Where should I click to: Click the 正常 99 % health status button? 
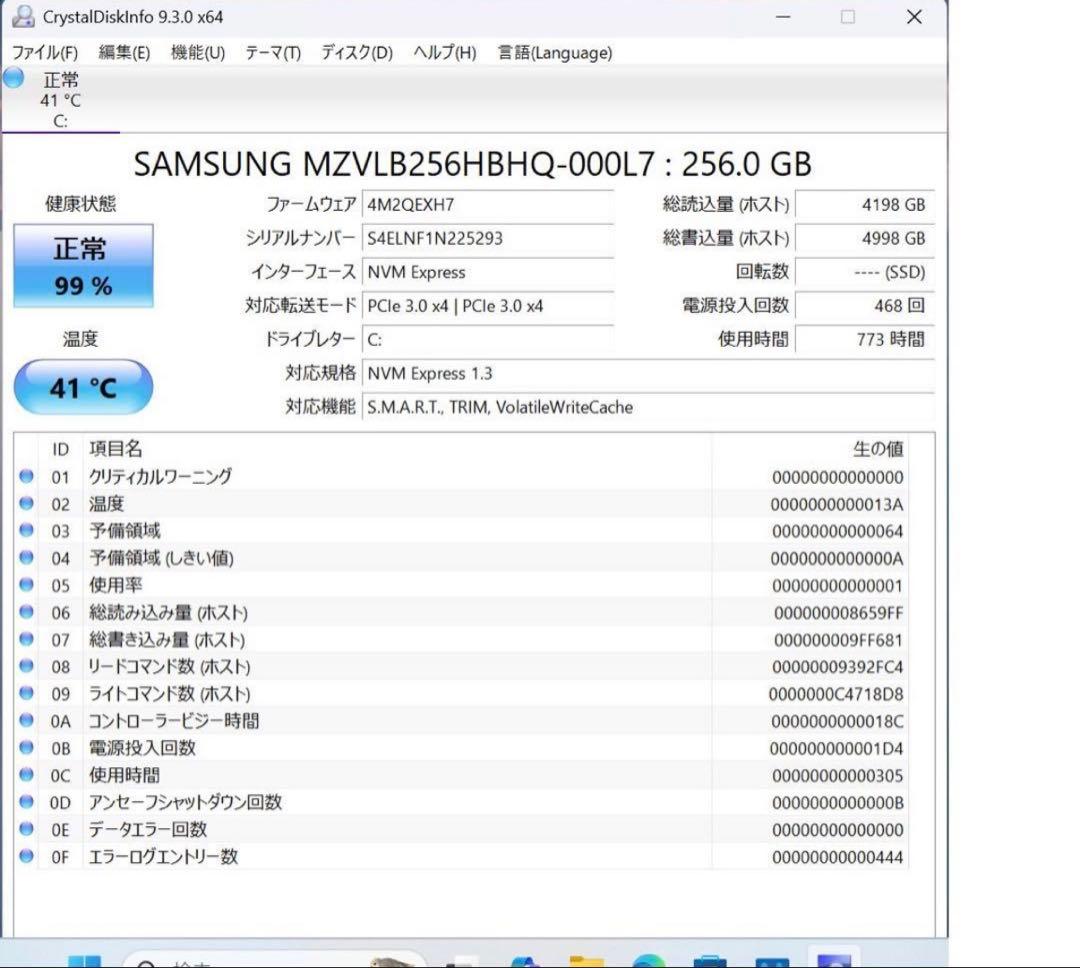(83, 266)
